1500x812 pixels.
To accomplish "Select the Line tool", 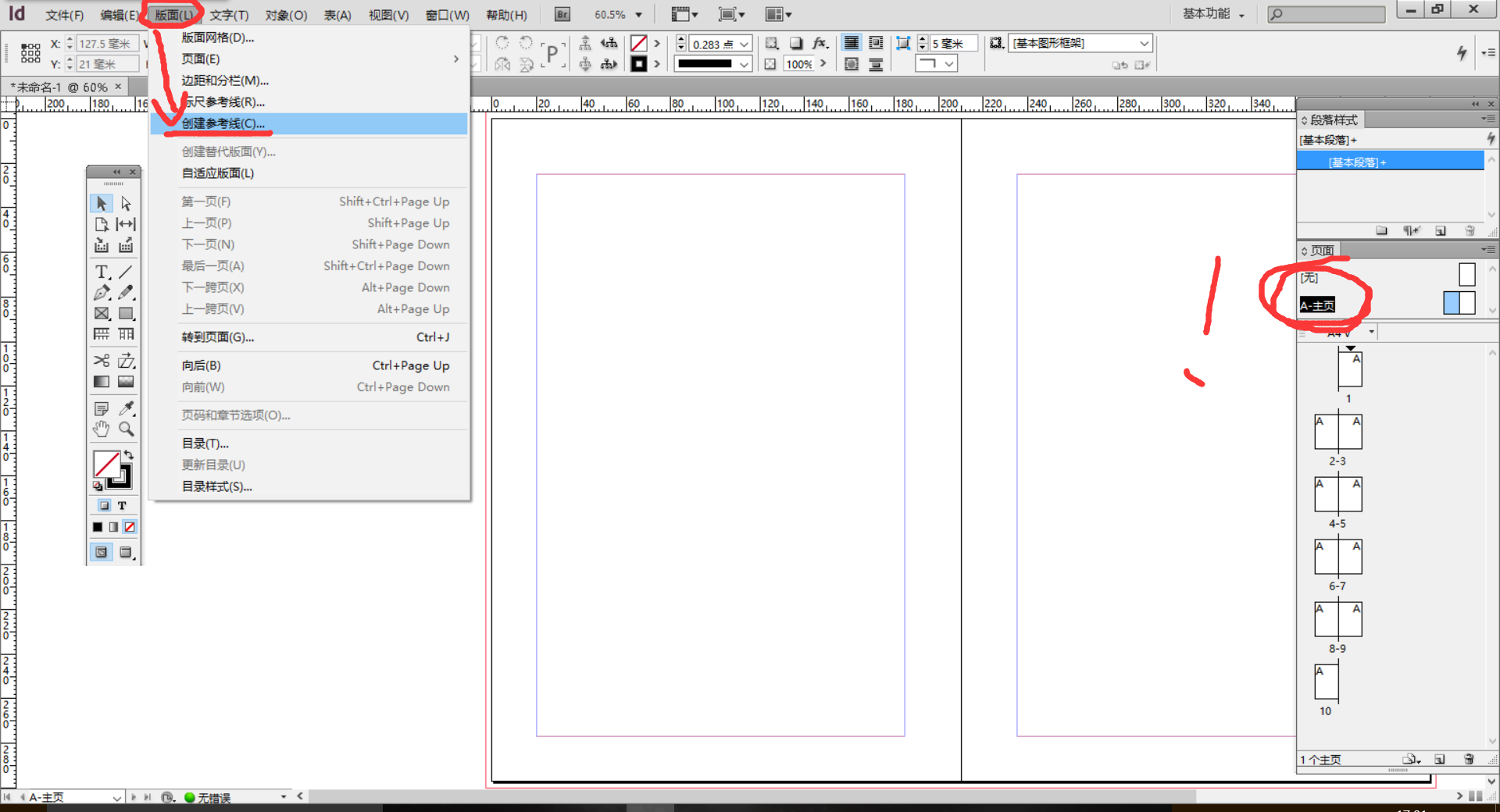I will (x=126, y=272).
